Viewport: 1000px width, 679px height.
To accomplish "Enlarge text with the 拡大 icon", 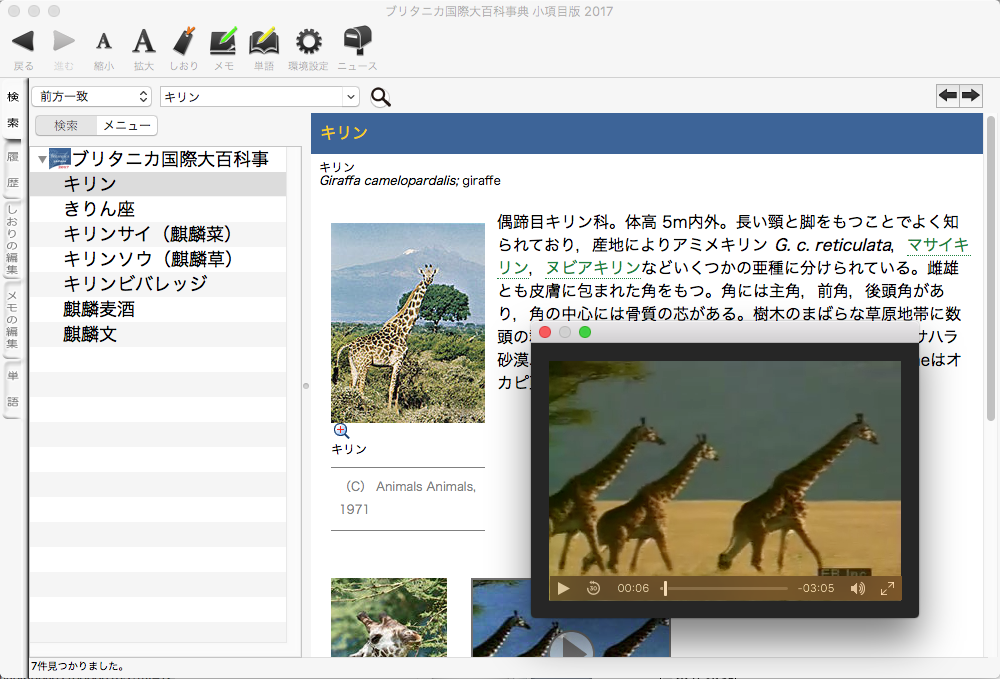I will (144, 42).
